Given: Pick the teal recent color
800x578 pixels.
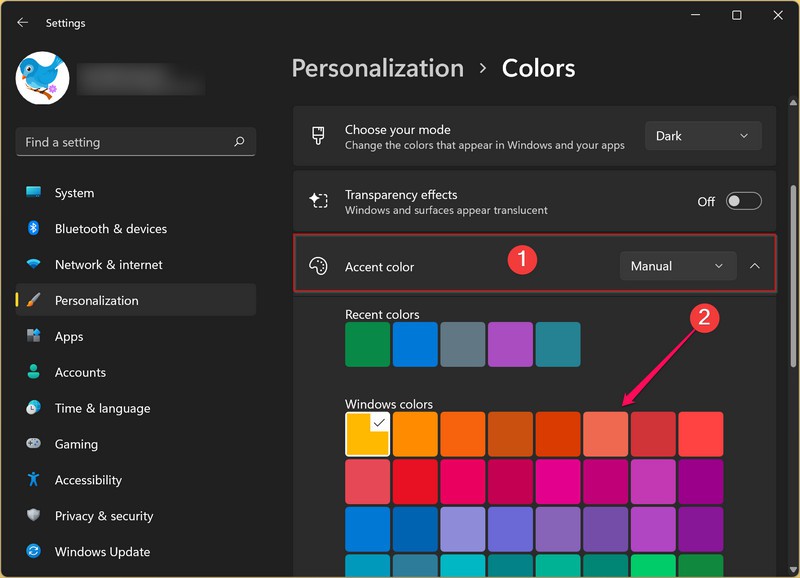Looking at the screenshot, I should click(x=558, y=344).
